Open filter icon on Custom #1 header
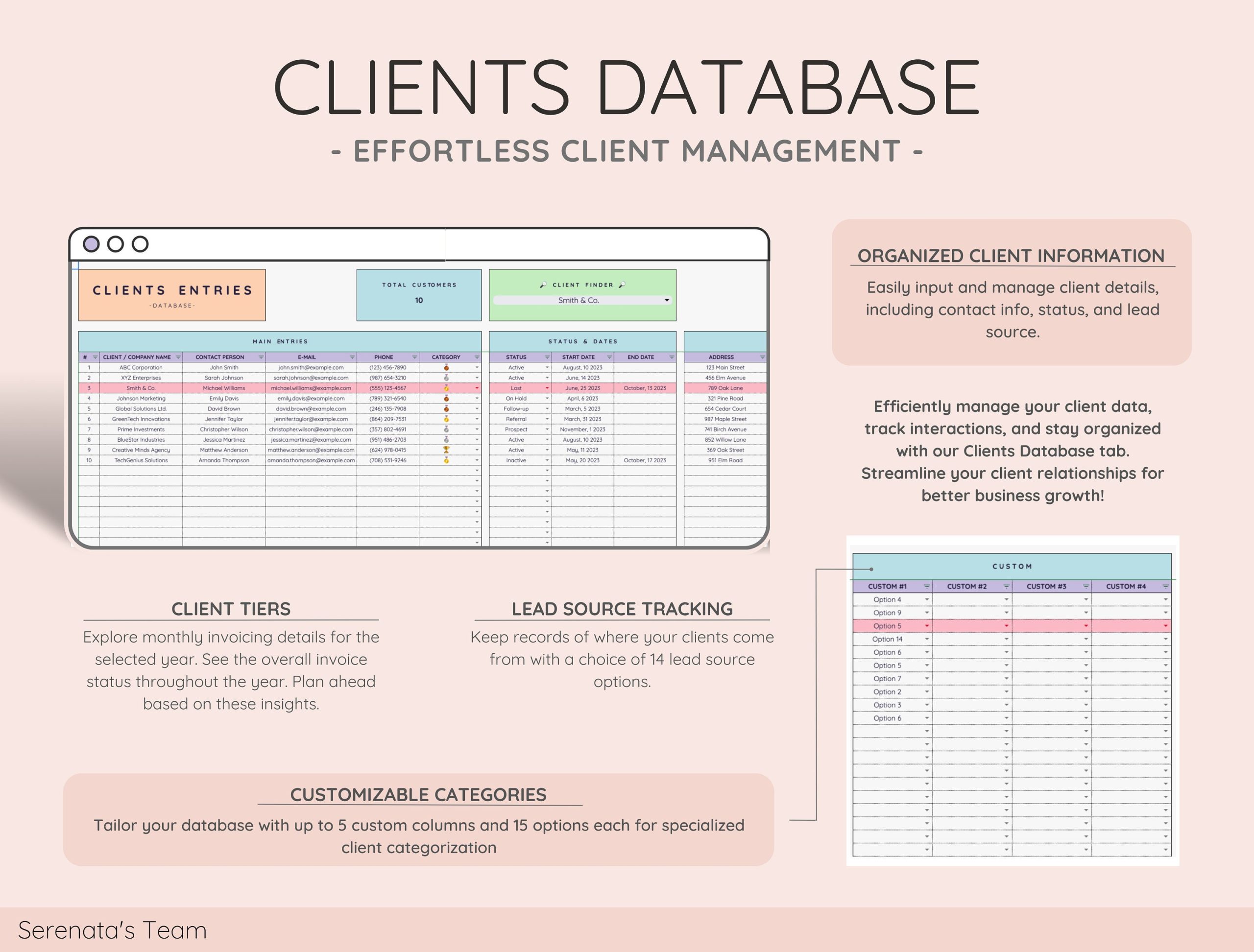 pyautogui.click(x=927, y=587)
